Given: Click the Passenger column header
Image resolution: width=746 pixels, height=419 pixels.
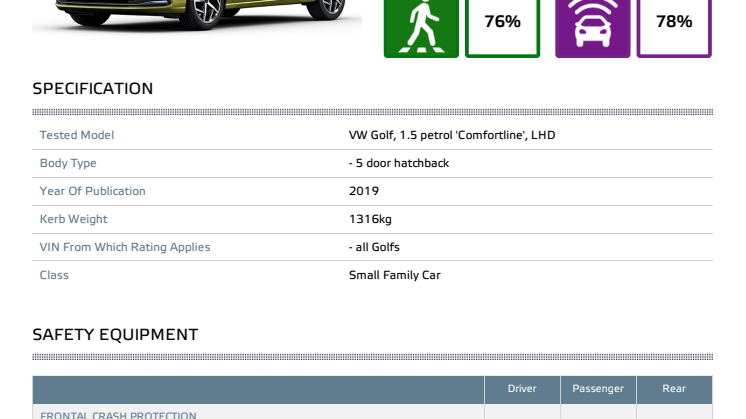Looking at the screenshot, I should pos(598,389).
